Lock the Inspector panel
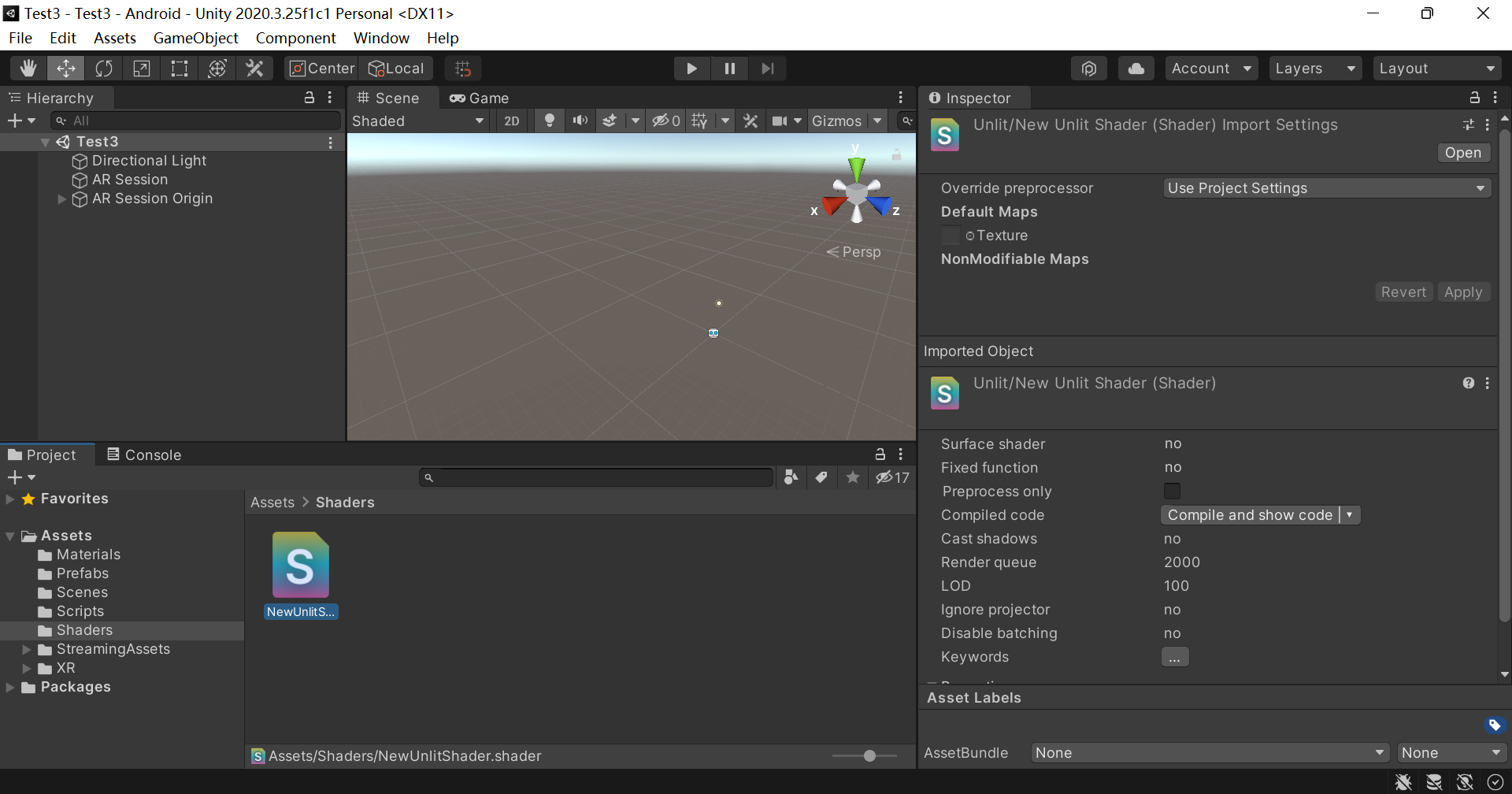This screenshot has height=794, width=1512. point(1474,98)
